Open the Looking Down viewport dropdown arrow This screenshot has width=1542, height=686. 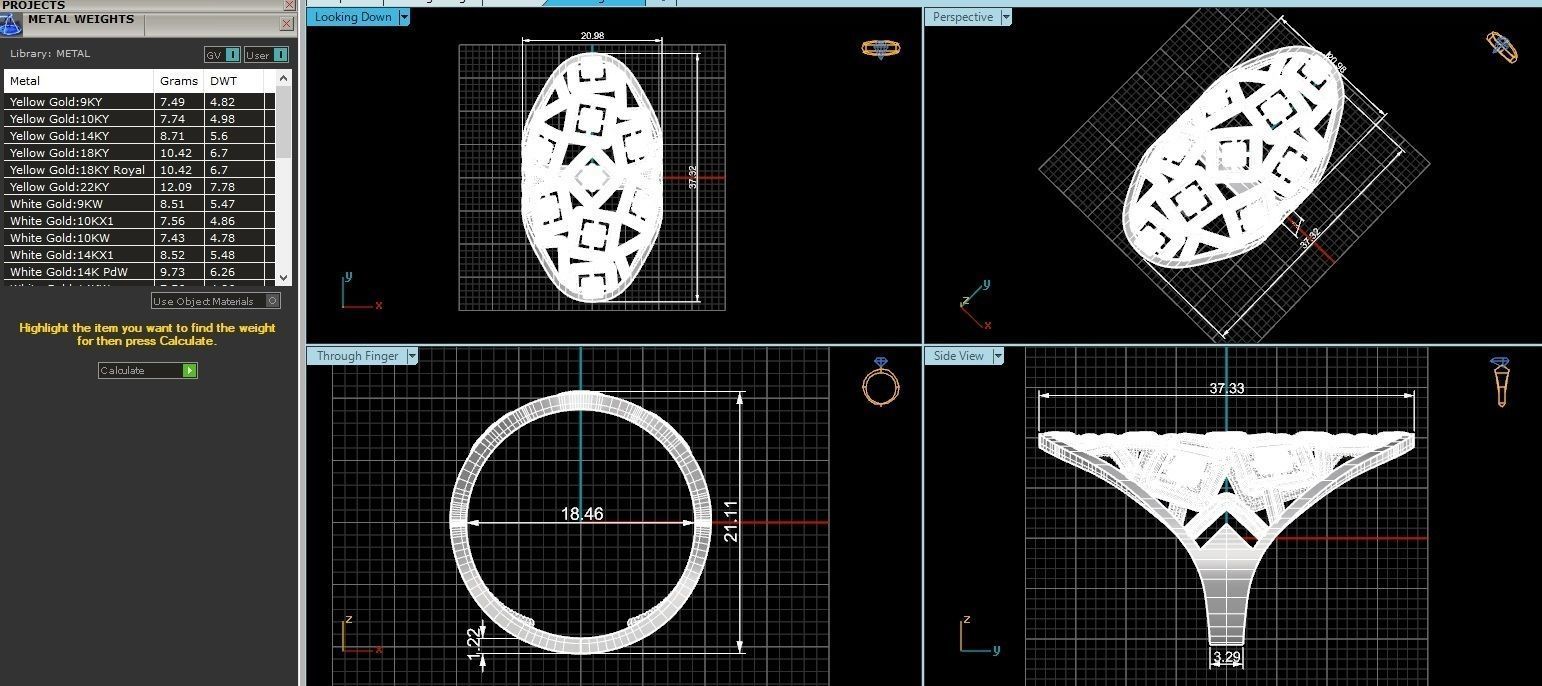tap(404, 17)
